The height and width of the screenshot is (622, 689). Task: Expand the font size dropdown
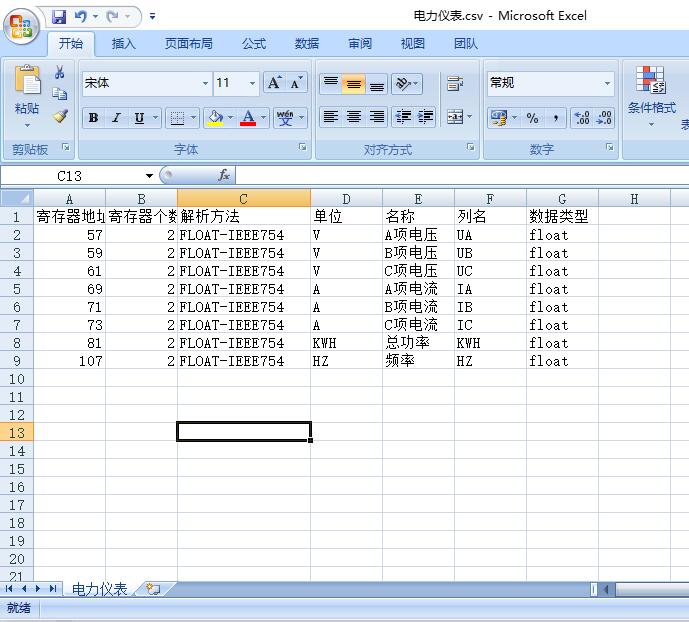[252, 84]
